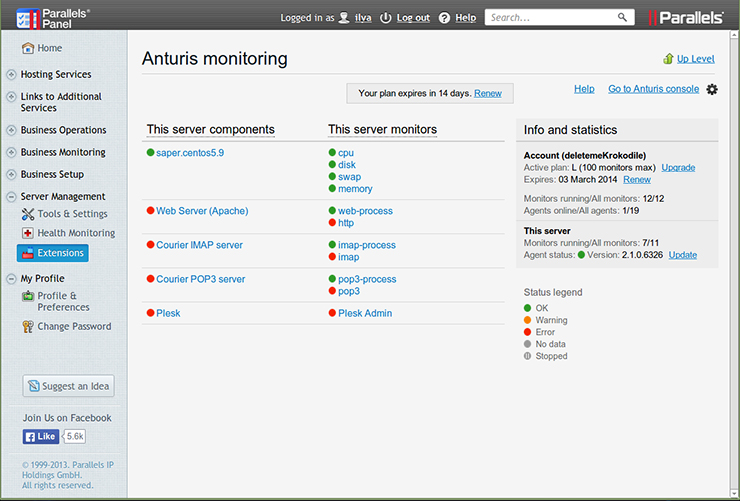The image size is (740, 501).
Task: Click the Suggest an Idea button
Action: (x=69, y=386)
